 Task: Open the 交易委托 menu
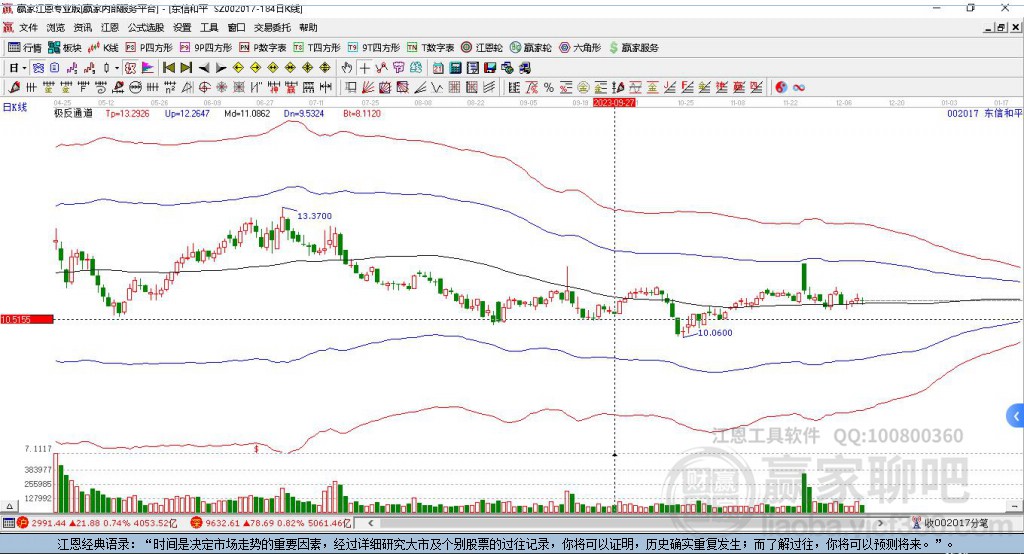(x=272, y=27)
